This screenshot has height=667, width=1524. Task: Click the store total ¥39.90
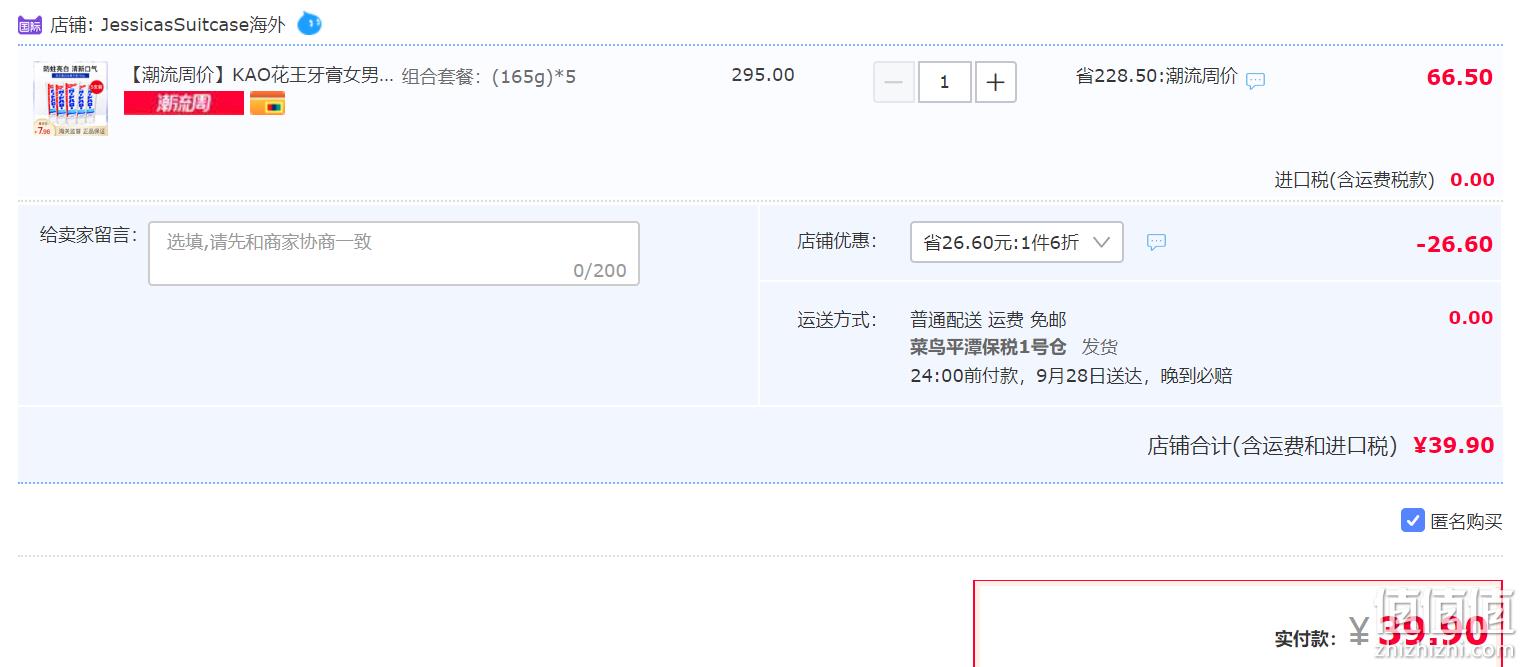[x=1453, y=445]
